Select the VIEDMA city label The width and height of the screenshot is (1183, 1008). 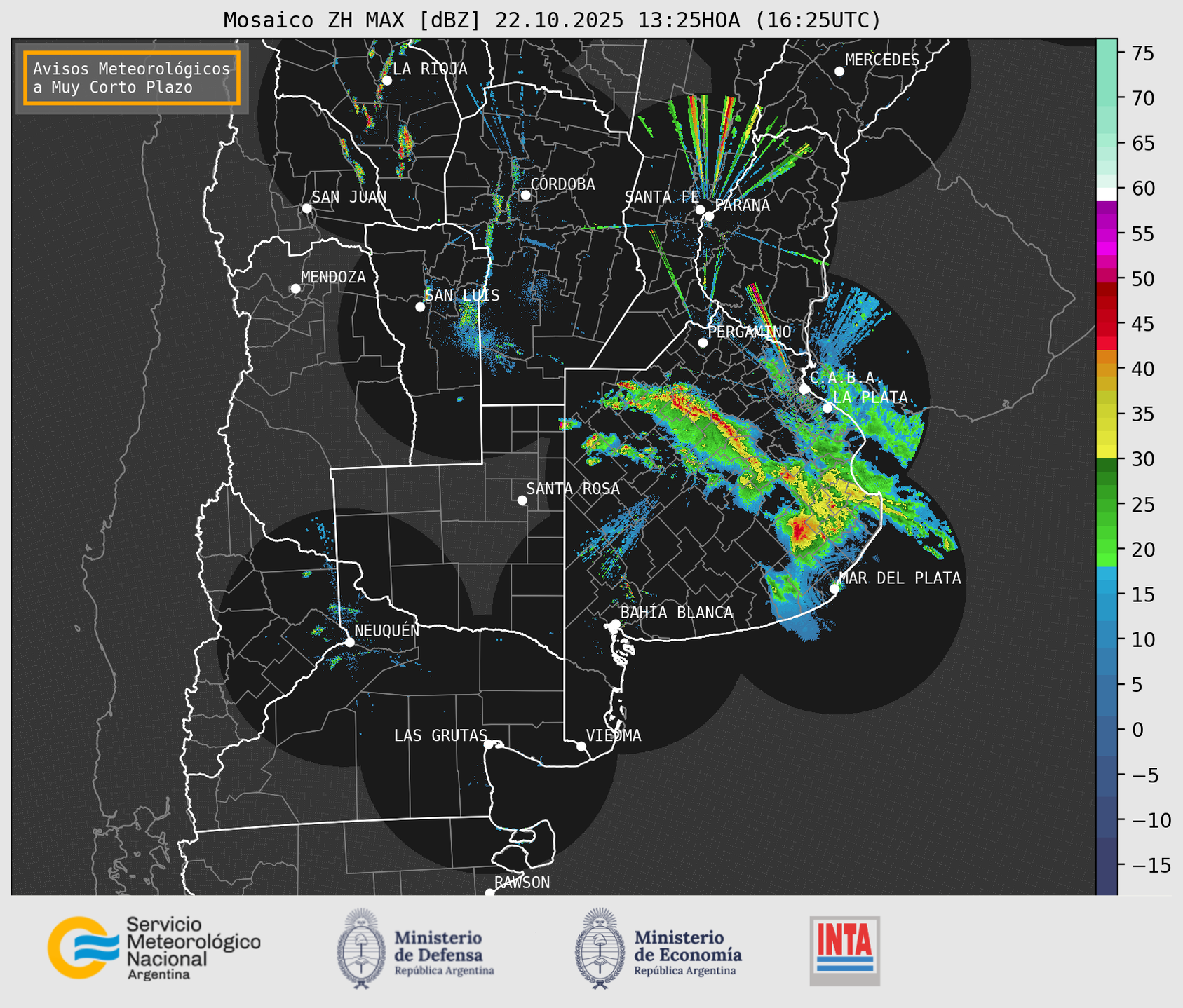[x=613, y=735]
